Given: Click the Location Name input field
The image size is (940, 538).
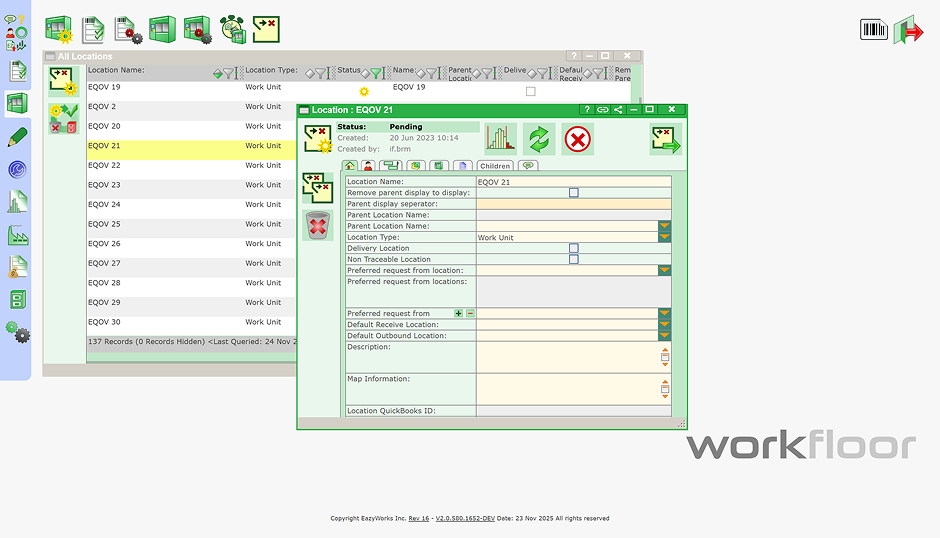Looking at the screenshot, I should (574, 182).
